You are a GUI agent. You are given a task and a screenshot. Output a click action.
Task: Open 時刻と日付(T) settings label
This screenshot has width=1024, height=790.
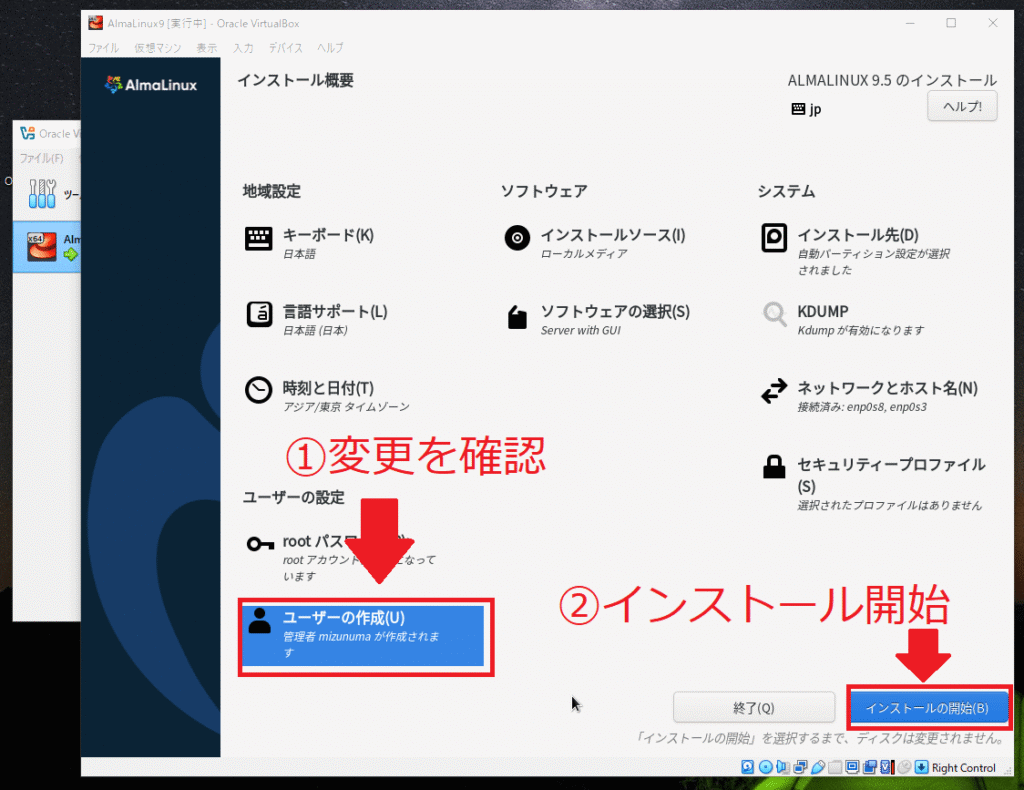click(328, 388)
